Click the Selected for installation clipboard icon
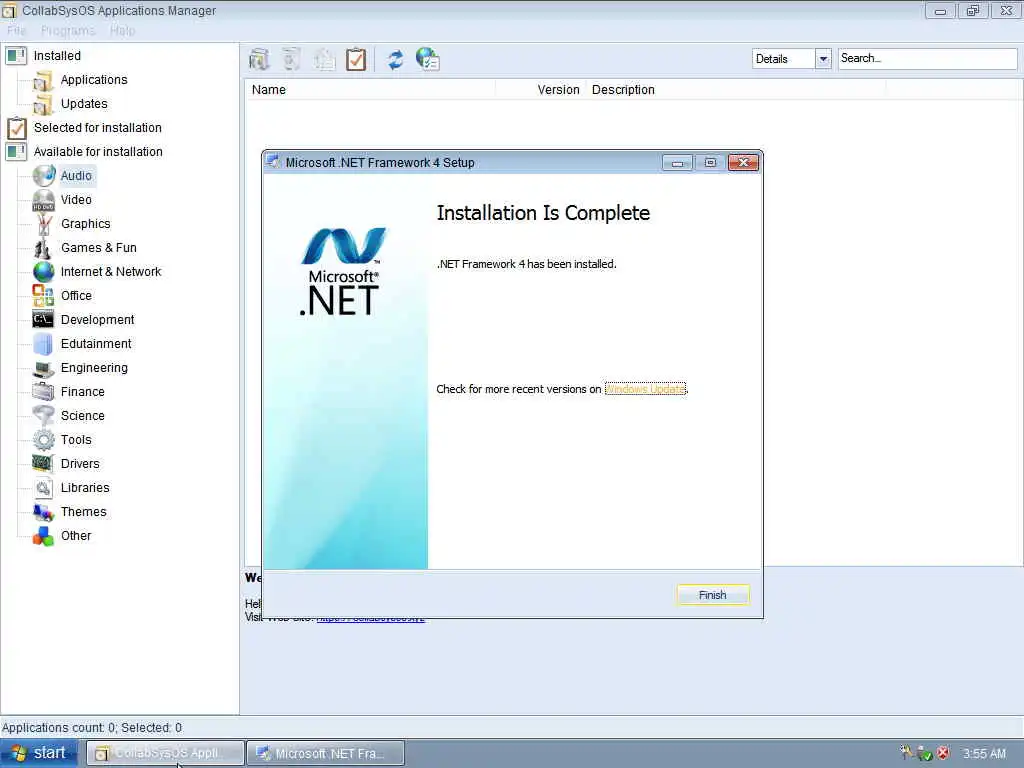Viewport: 1024px width, 768px height. [x=16, y=128]
